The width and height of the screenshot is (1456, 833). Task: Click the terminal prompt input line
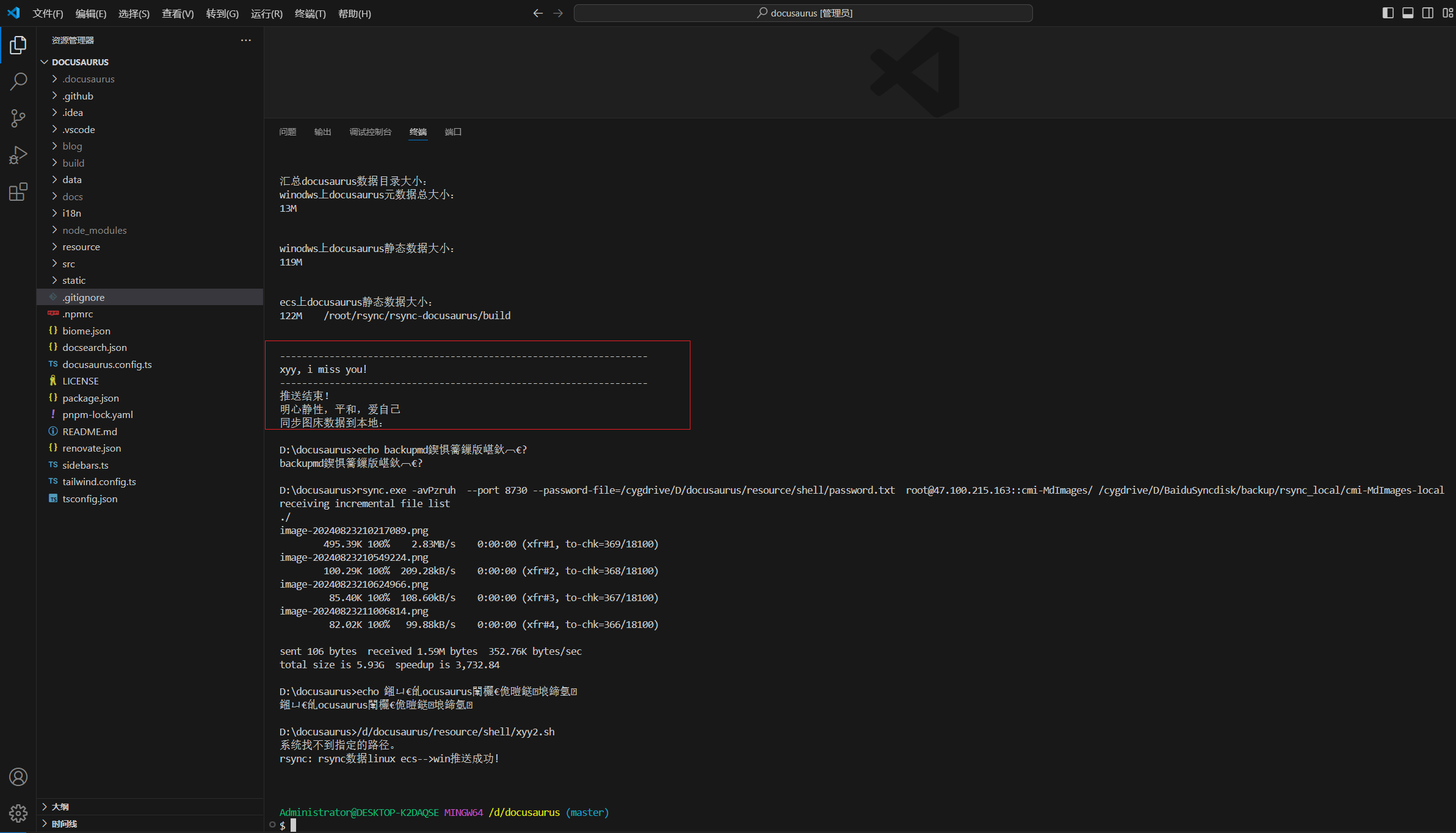(861, 825)
